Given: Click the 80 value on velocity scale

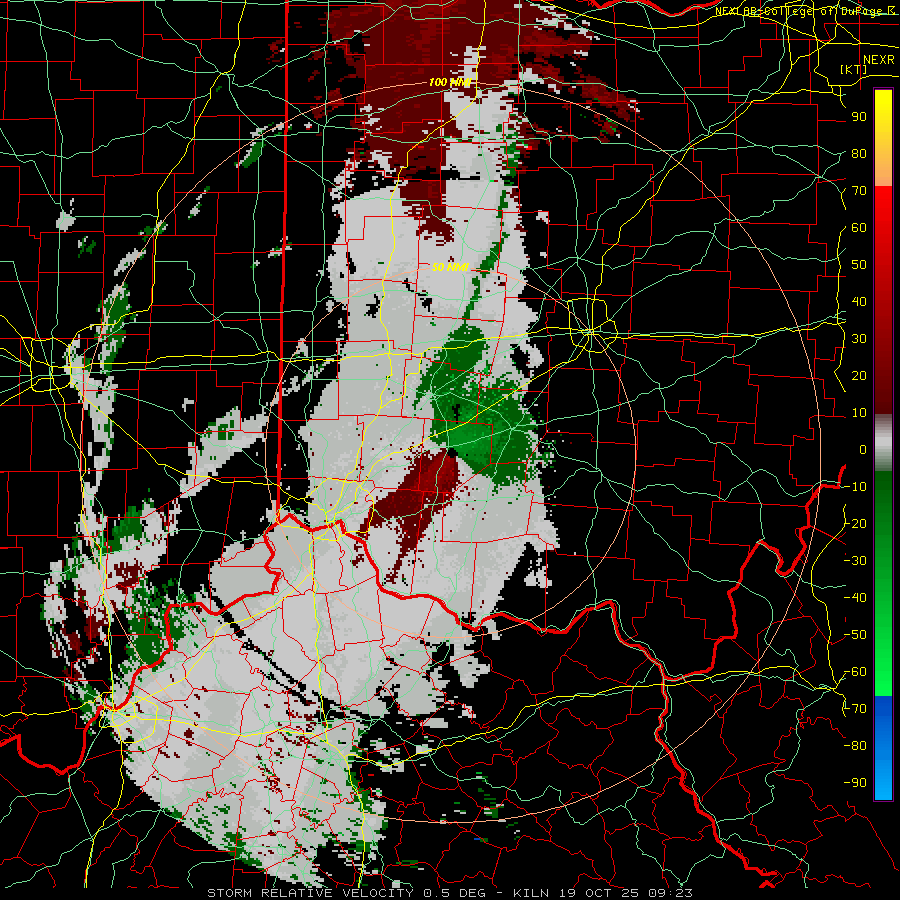Looking at the screenshot, I should 859,154.
